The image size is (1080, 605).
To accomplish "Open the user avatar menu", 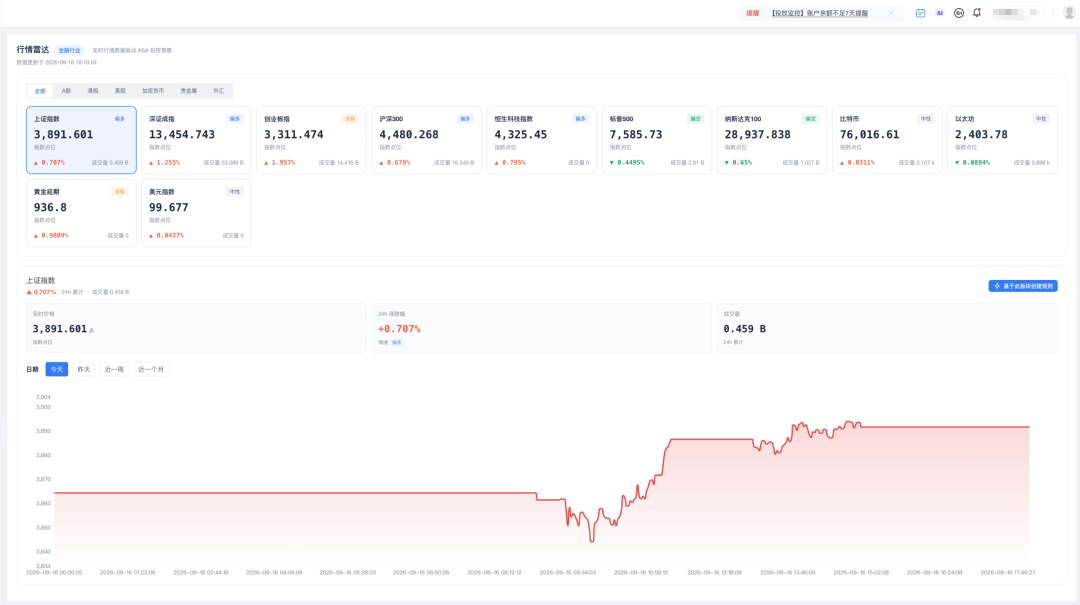I will [x=1069, y=13].
